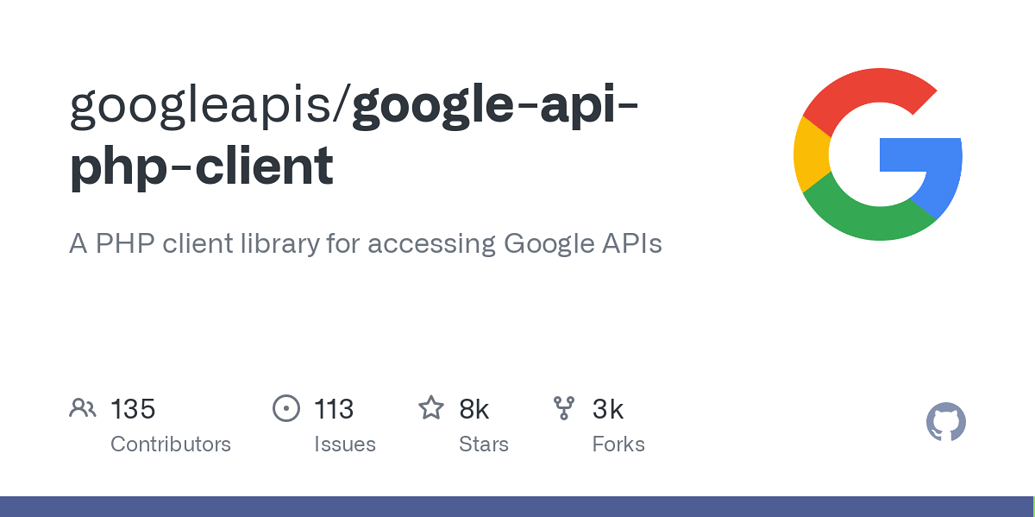Select the 113 issues count
Screen dimensions: 1035x517
[334, 409]
